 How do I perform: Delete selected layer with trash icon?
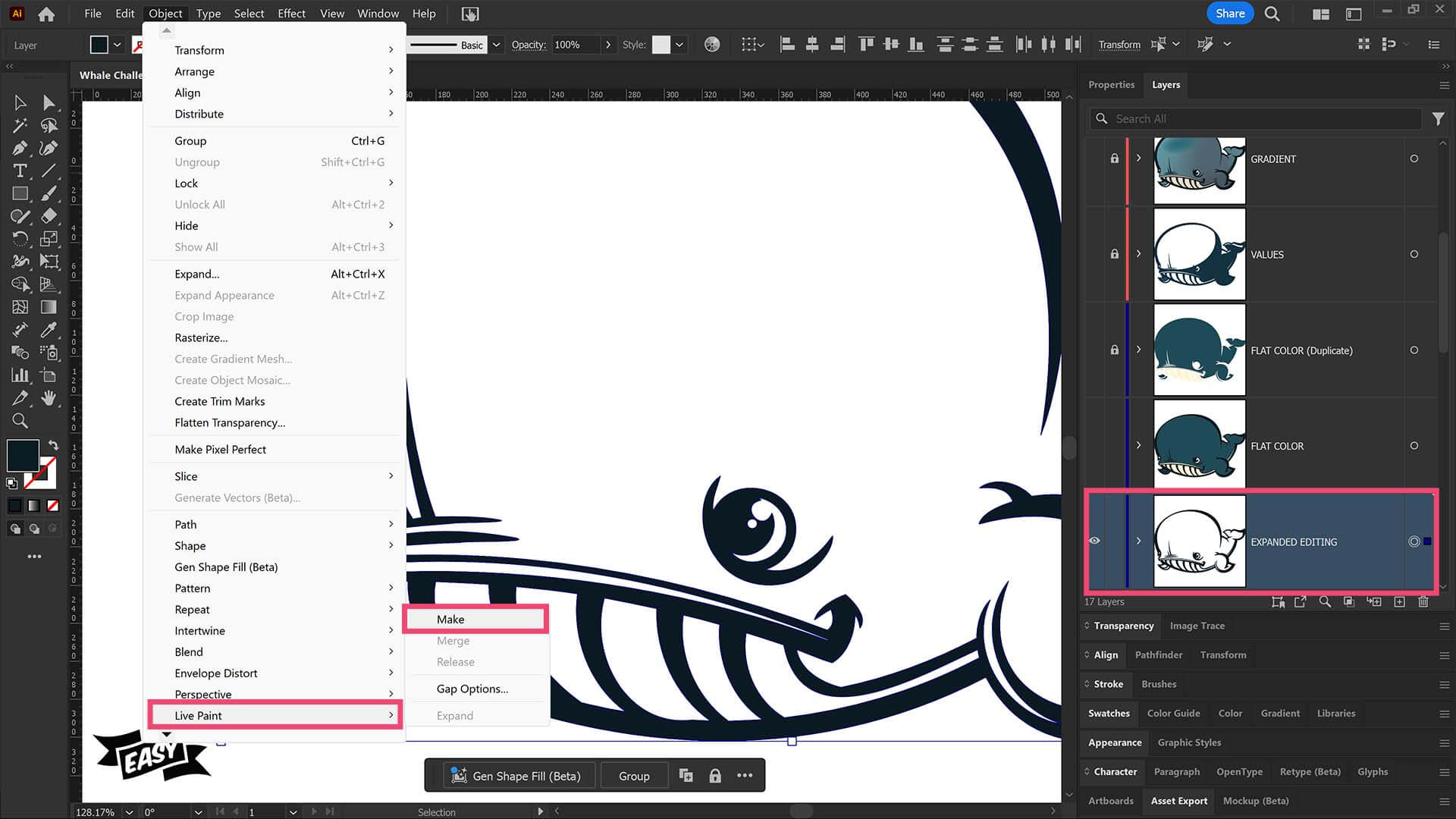pos(1423,602)
